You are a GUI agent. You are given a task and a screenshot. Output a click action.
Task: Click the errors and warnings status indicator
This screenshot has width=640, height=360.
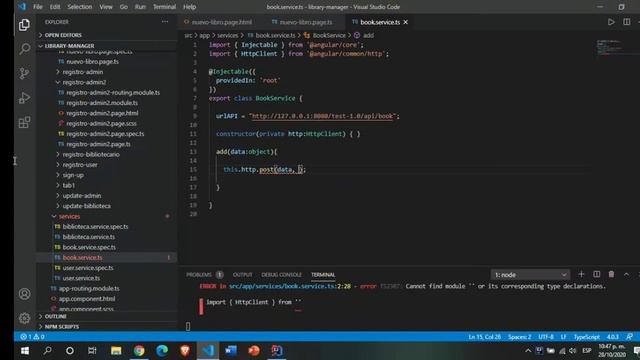tap(33, 337)
